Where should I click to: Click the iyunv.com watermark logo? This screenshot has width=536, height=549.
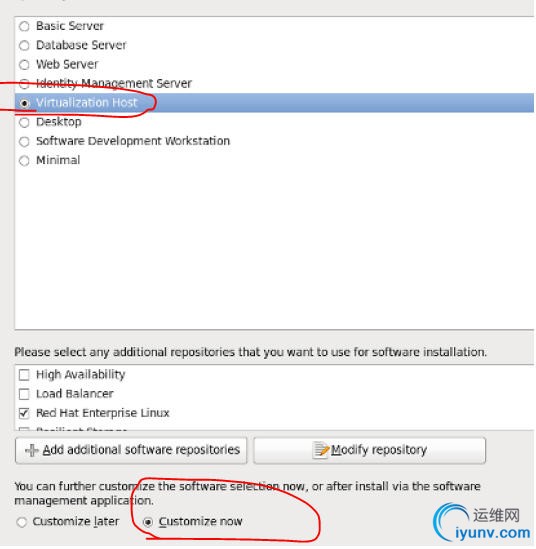click(482, 523)
